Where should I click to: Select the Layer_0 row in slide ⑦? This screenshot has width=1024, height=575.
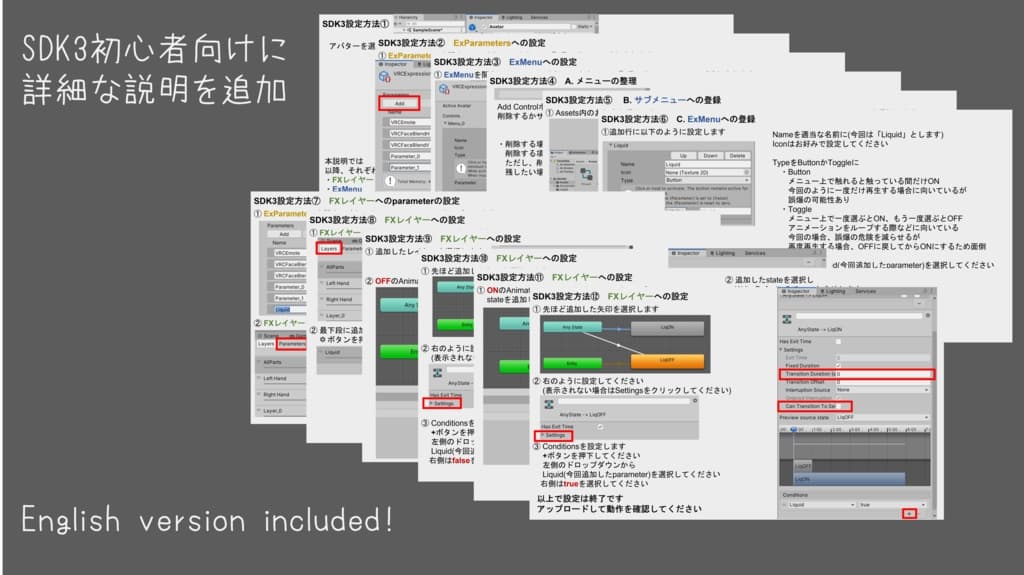coord(281,411)
